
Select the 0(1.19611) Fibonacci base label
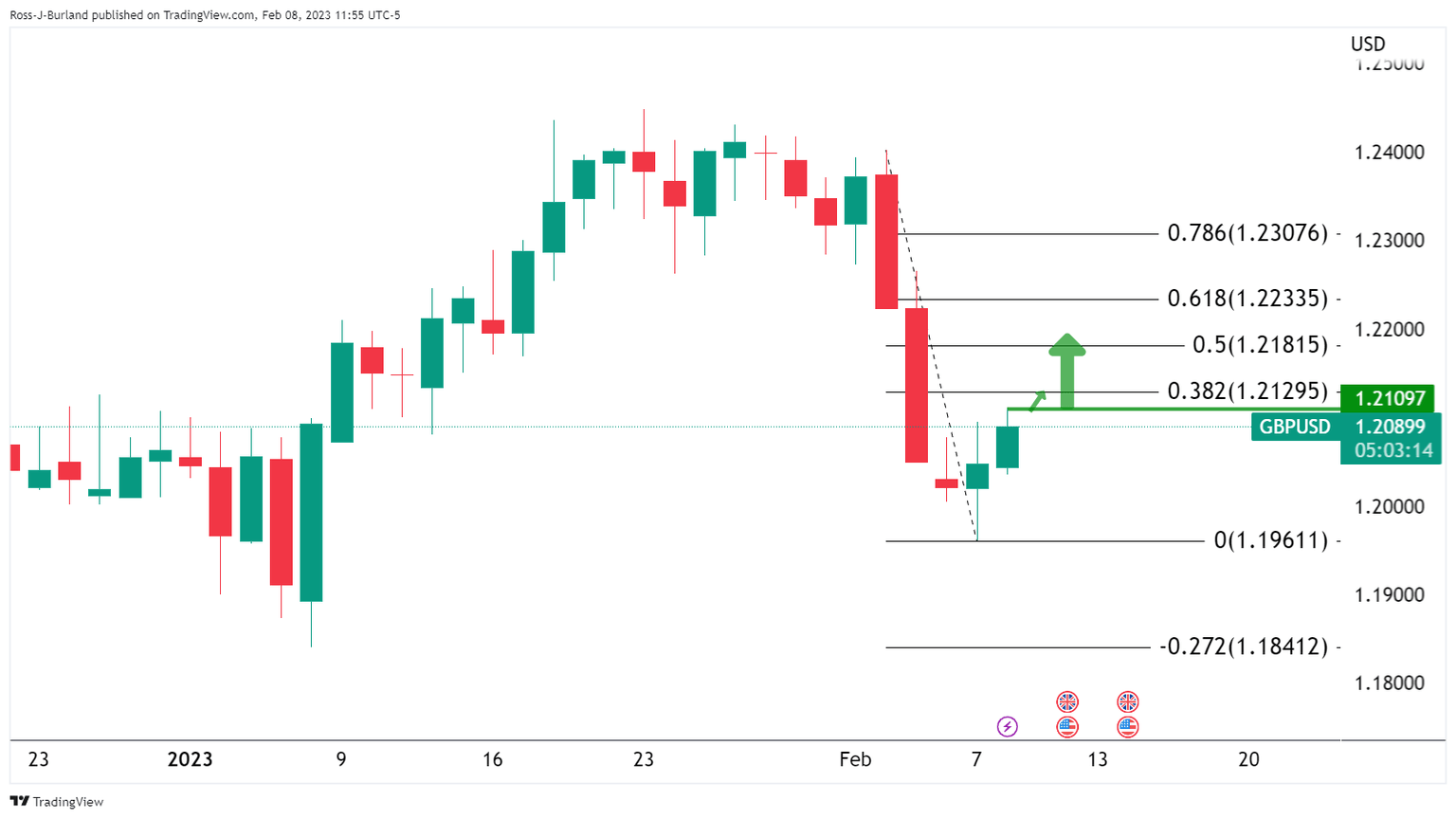(1270, 541)
